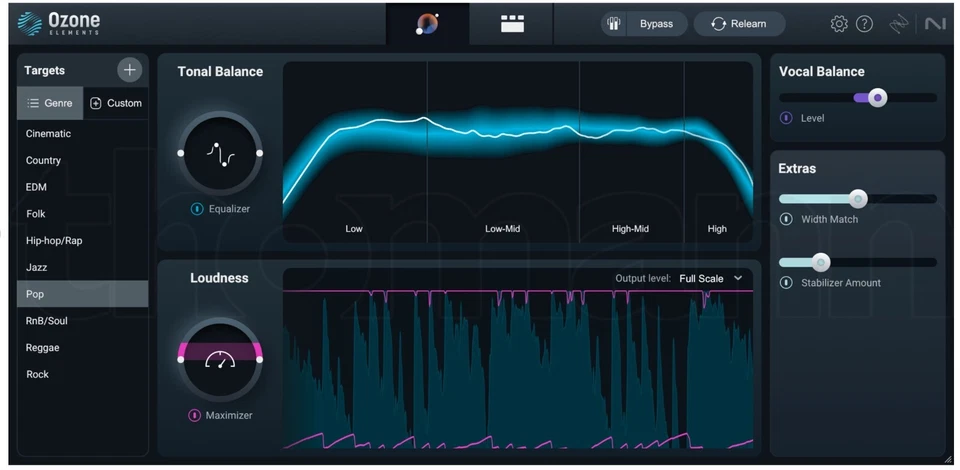Select the Cinematic genre target

[x=83, y=133]
